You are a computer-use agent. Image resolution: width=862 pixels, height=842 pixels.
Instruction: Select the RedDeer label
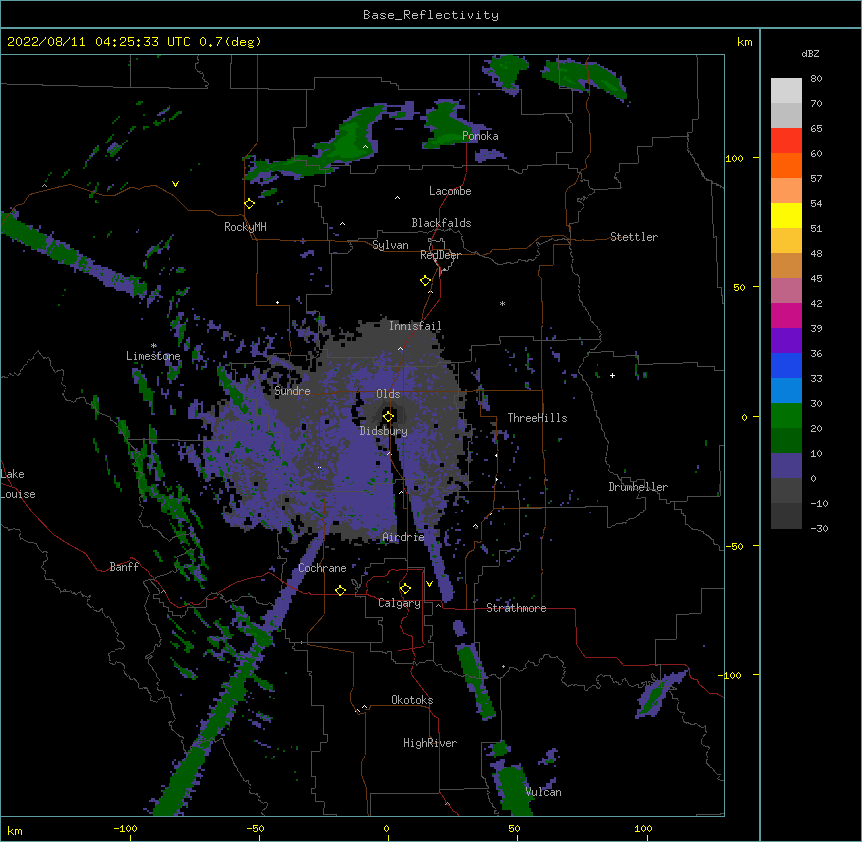point(440,255)
